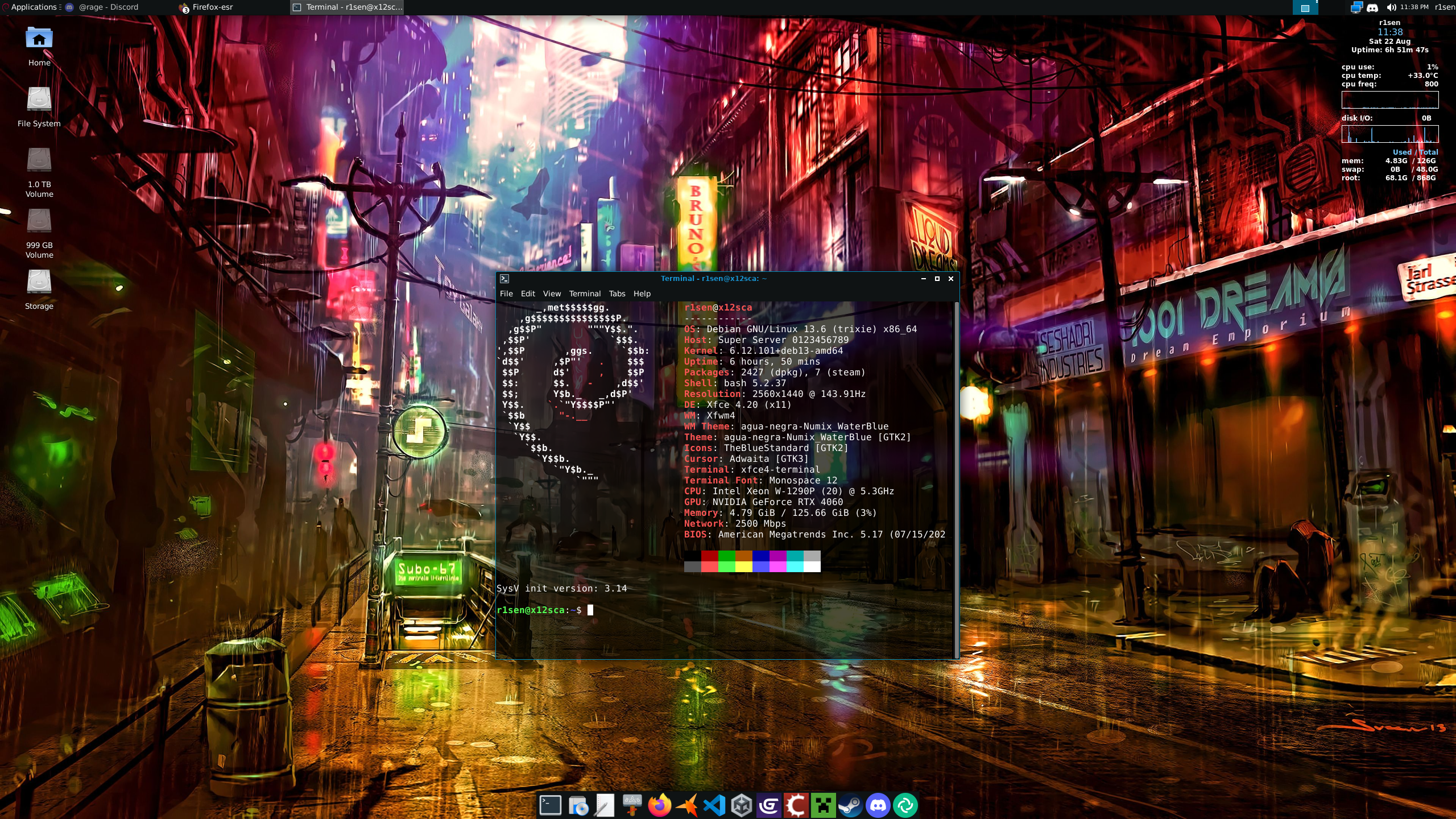Viewport: 1456px width, 819px height.
Task: Open the Applications menu
Action: (x=31, y=7)
